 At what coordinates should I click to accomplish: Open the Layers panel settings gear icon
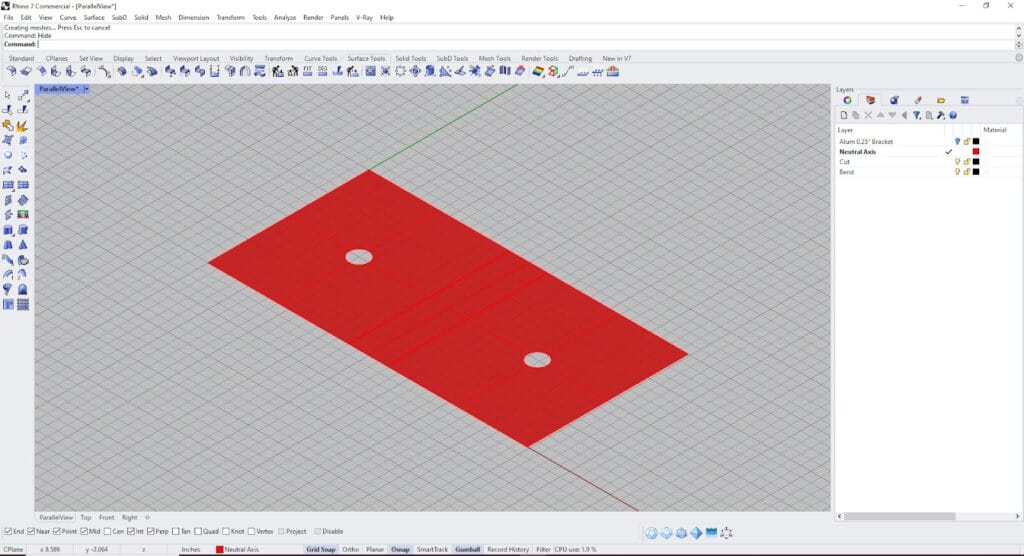[x=941, y=115]
